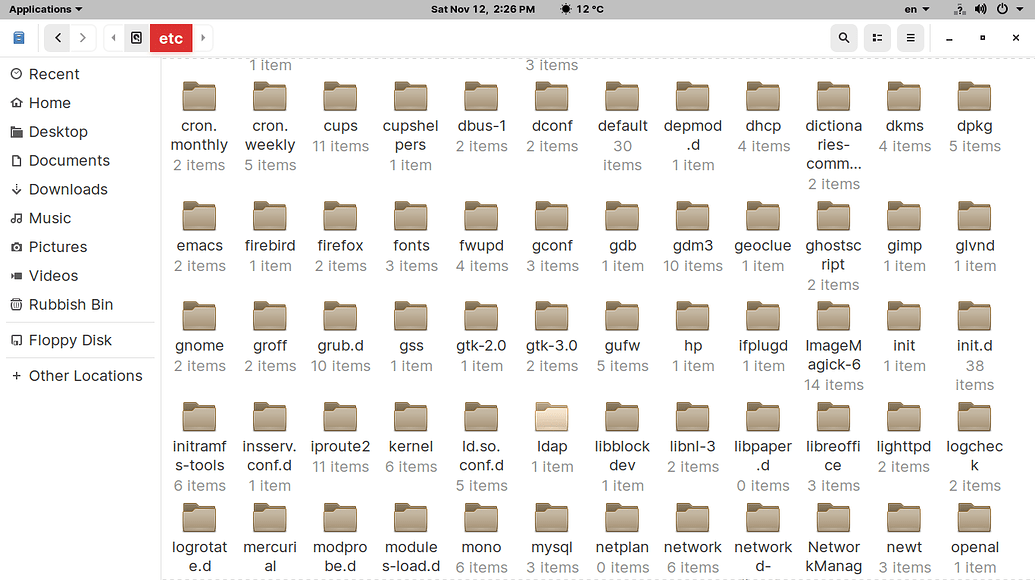Select Recent in the sidebar
The height and width of the screenshot is (580, 1035).
pos(81,74)
